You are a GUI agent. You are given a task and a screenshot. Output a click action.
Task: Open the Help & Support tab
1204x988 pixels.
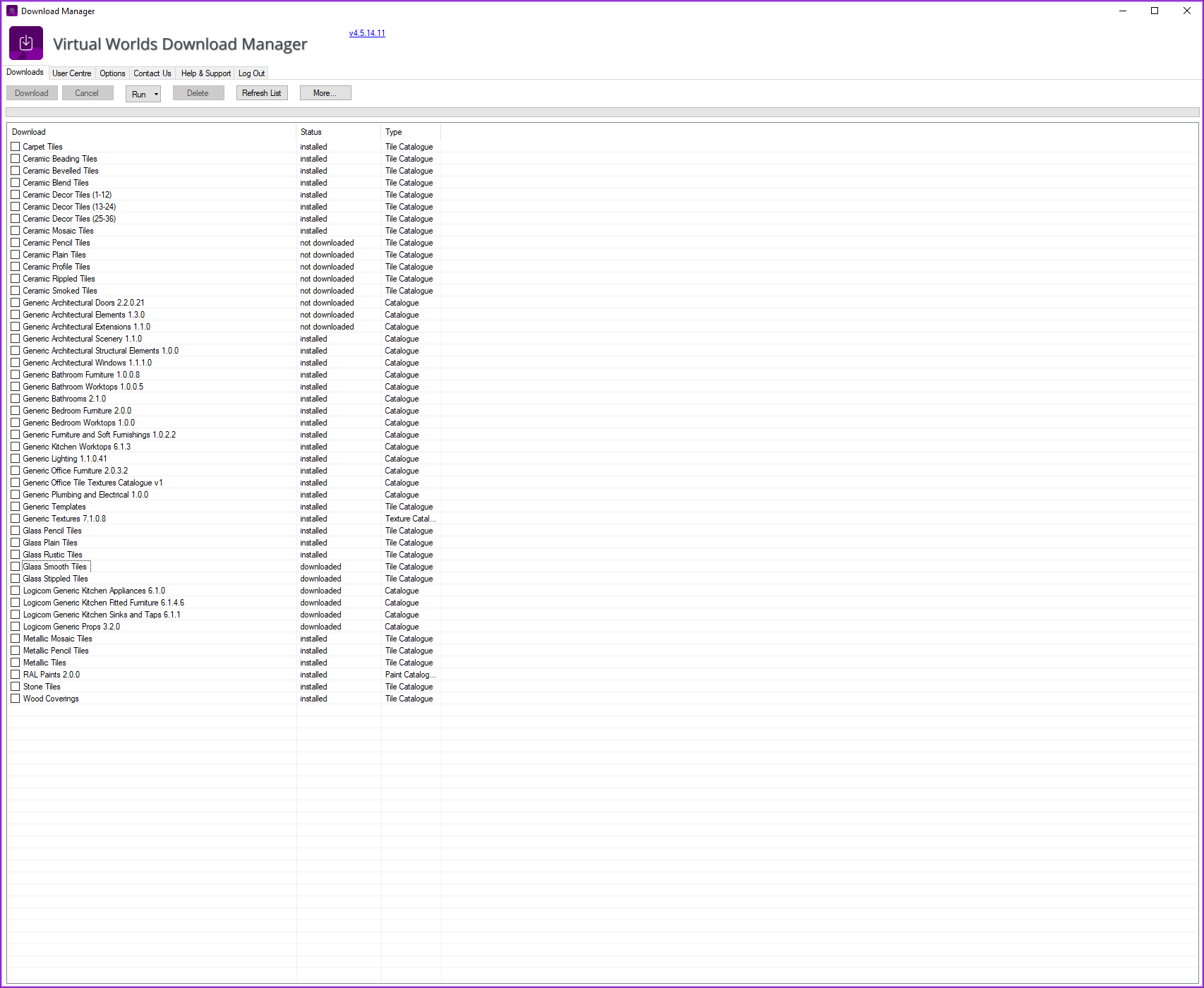[x=205, y=73]
